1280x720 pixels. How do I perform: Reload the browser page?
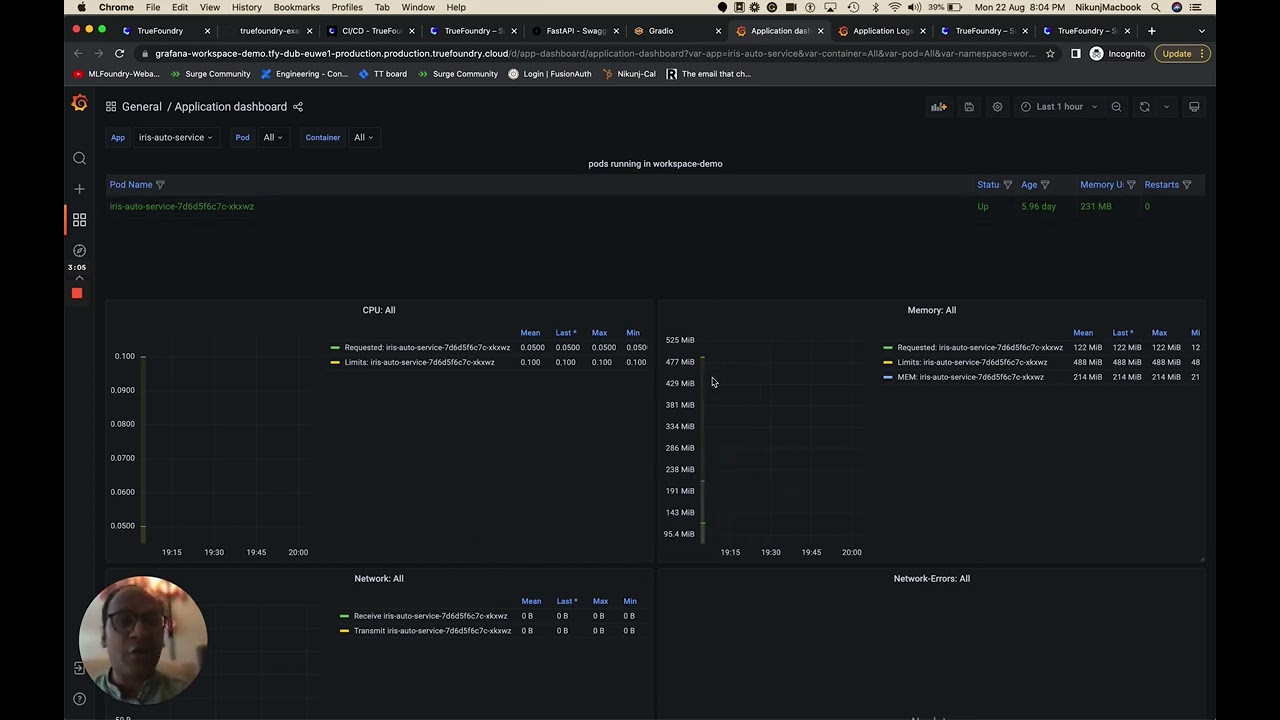pyautogui.click(x=119, y=53)
